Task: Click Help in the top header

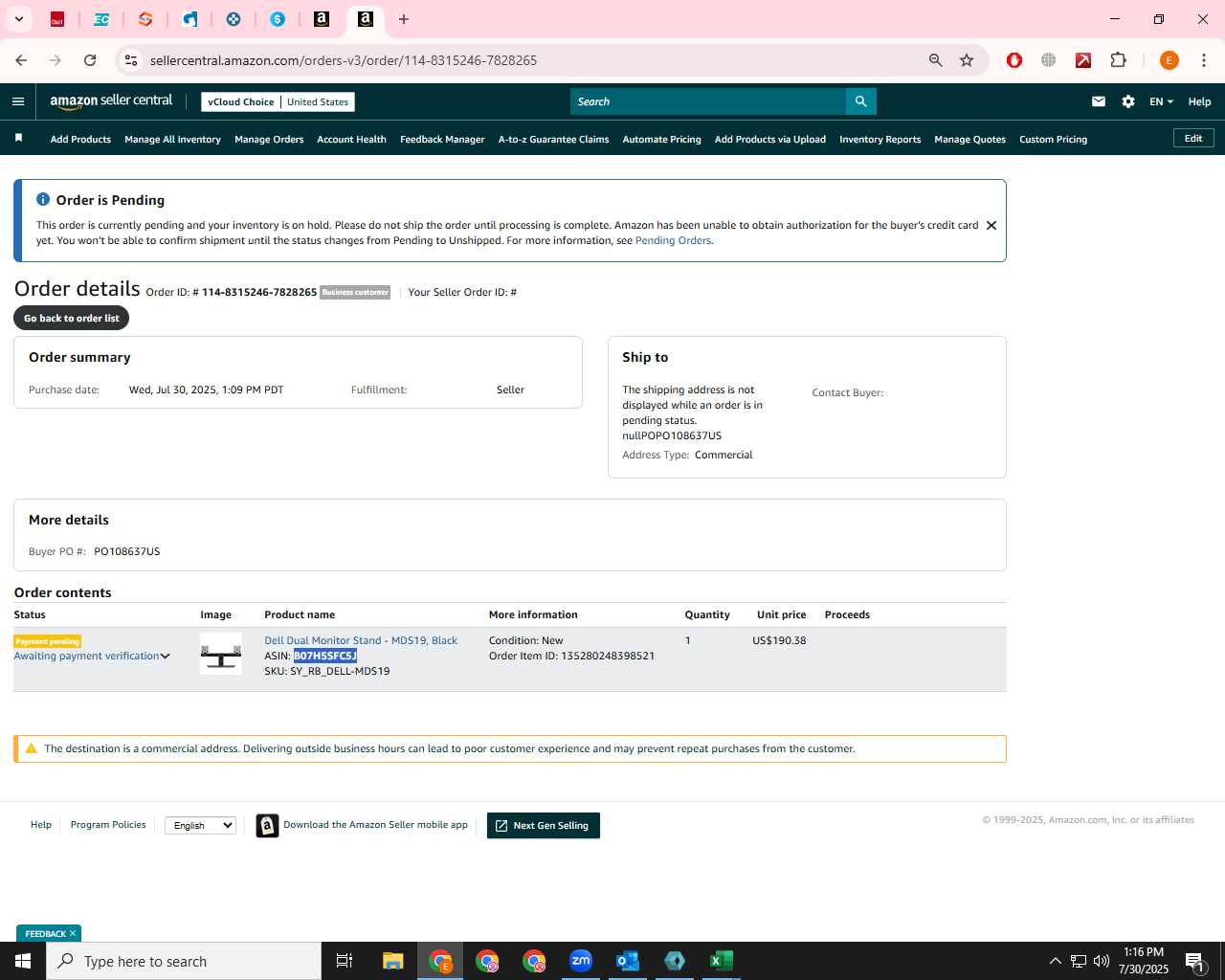Action: (x=1199, y=101)
